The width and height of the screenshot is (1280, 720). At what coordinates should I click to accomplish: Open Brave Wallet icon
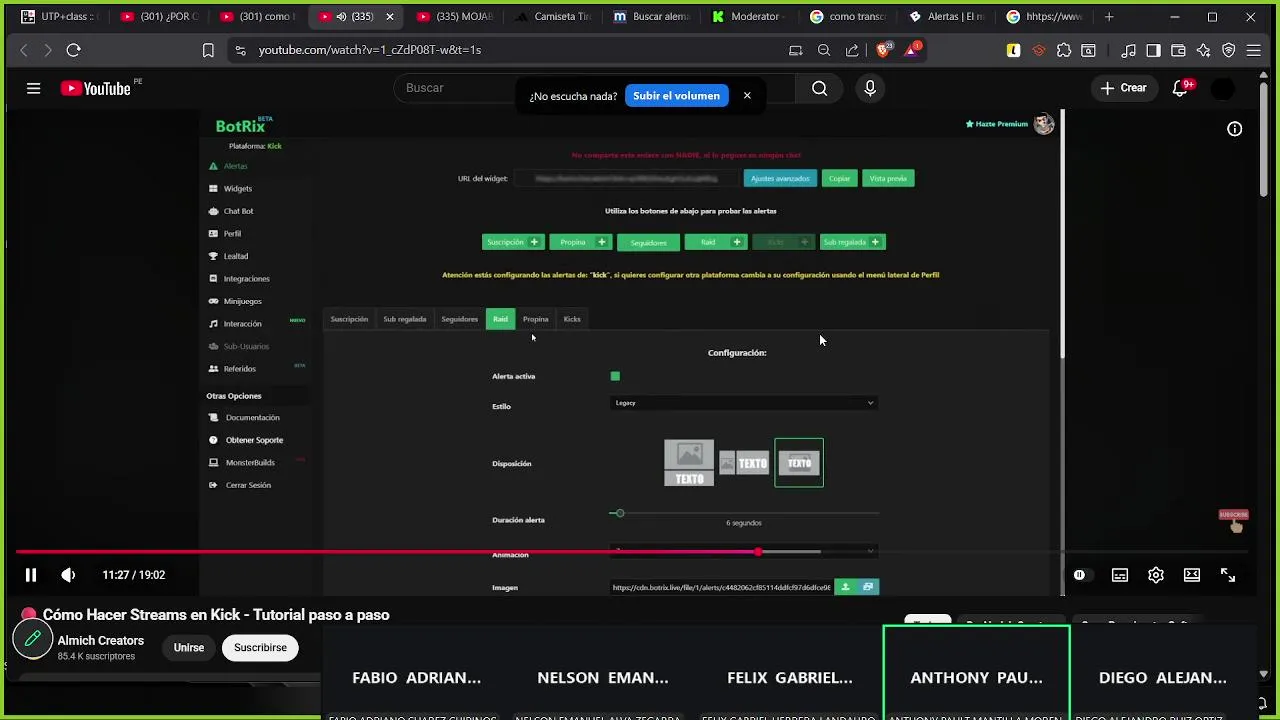tap(1178, 50)
